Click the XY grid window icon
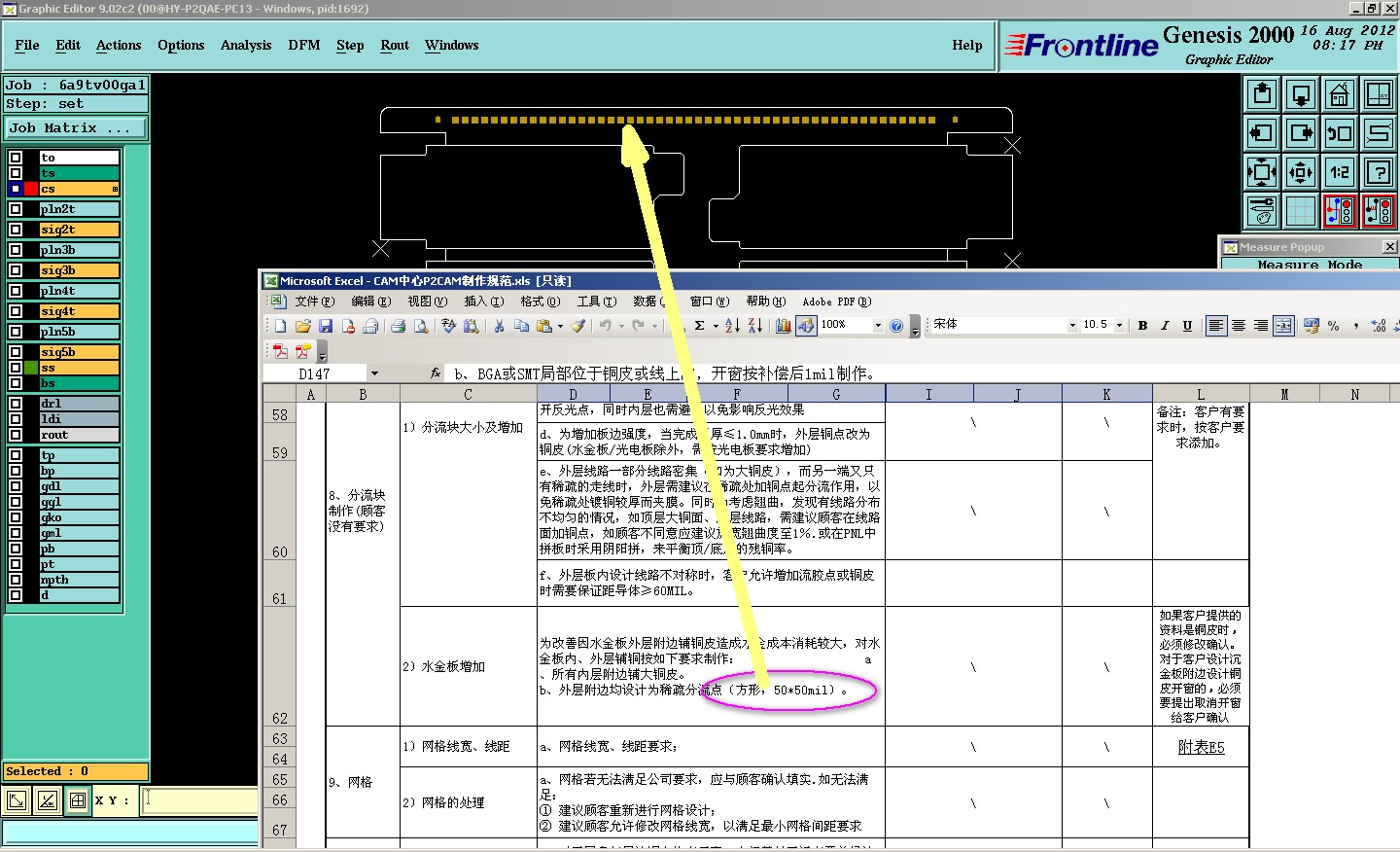This screenshot has height=852, width=1400. click(x=1379, y=94)
